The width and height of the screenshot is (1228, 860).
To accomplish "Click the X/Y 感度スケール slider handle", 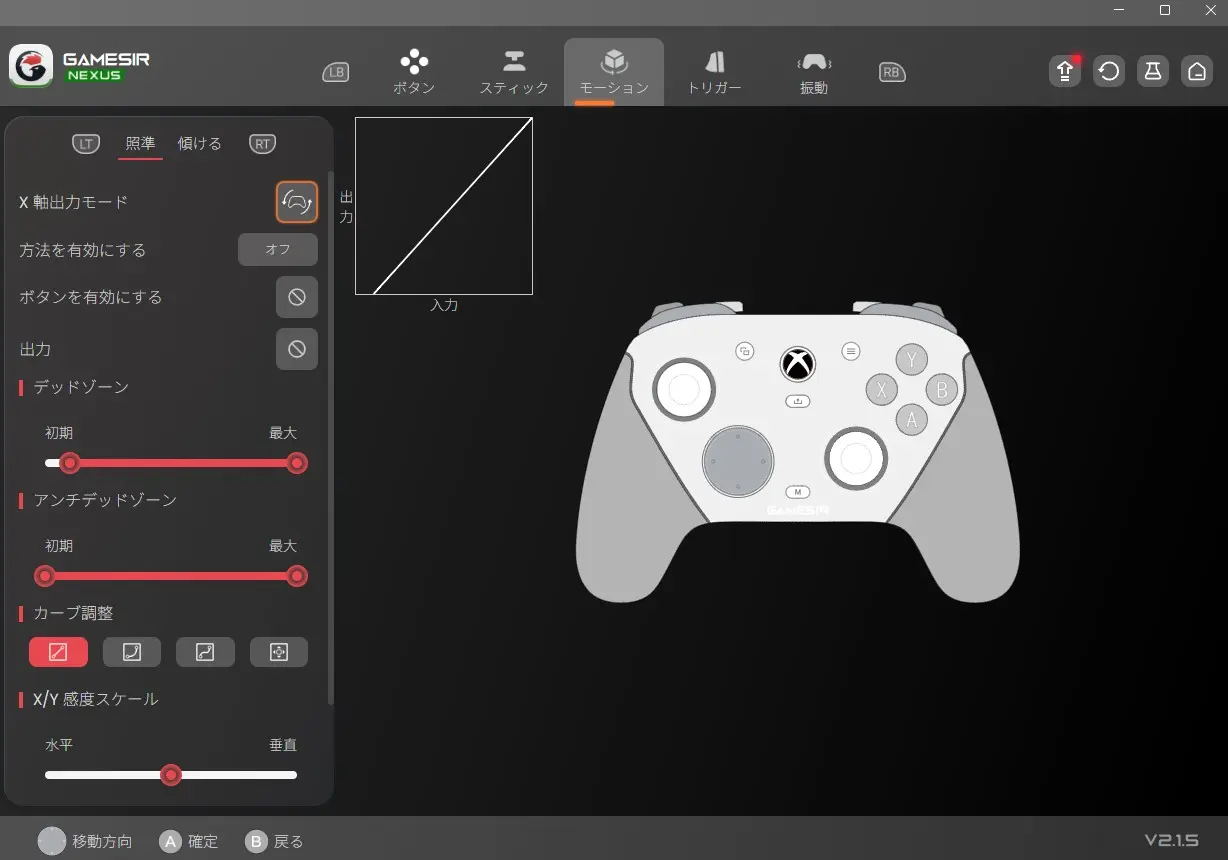I will point(171,775).
